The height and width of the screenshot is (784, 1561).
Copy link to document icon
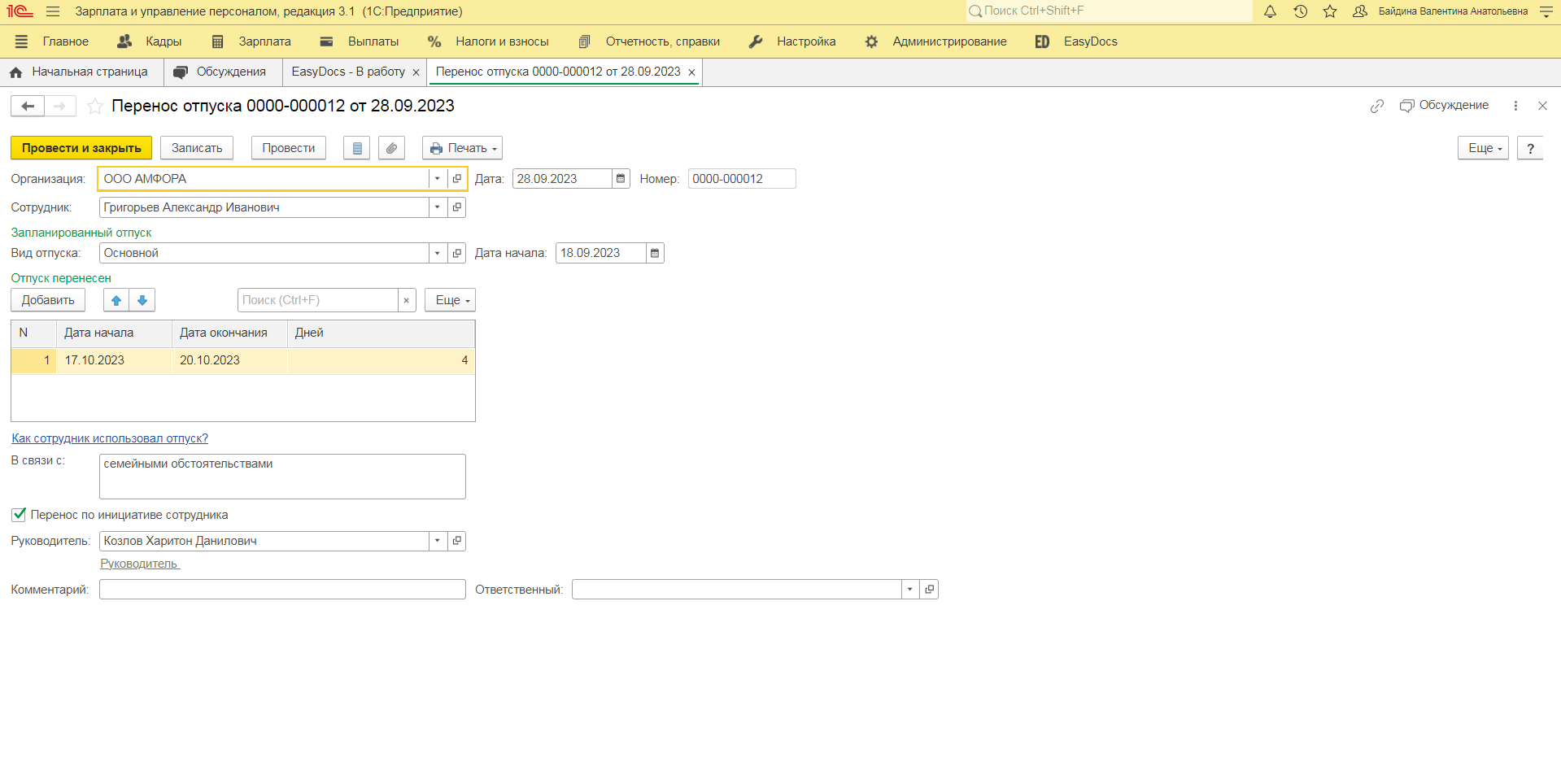[1376, 107]
